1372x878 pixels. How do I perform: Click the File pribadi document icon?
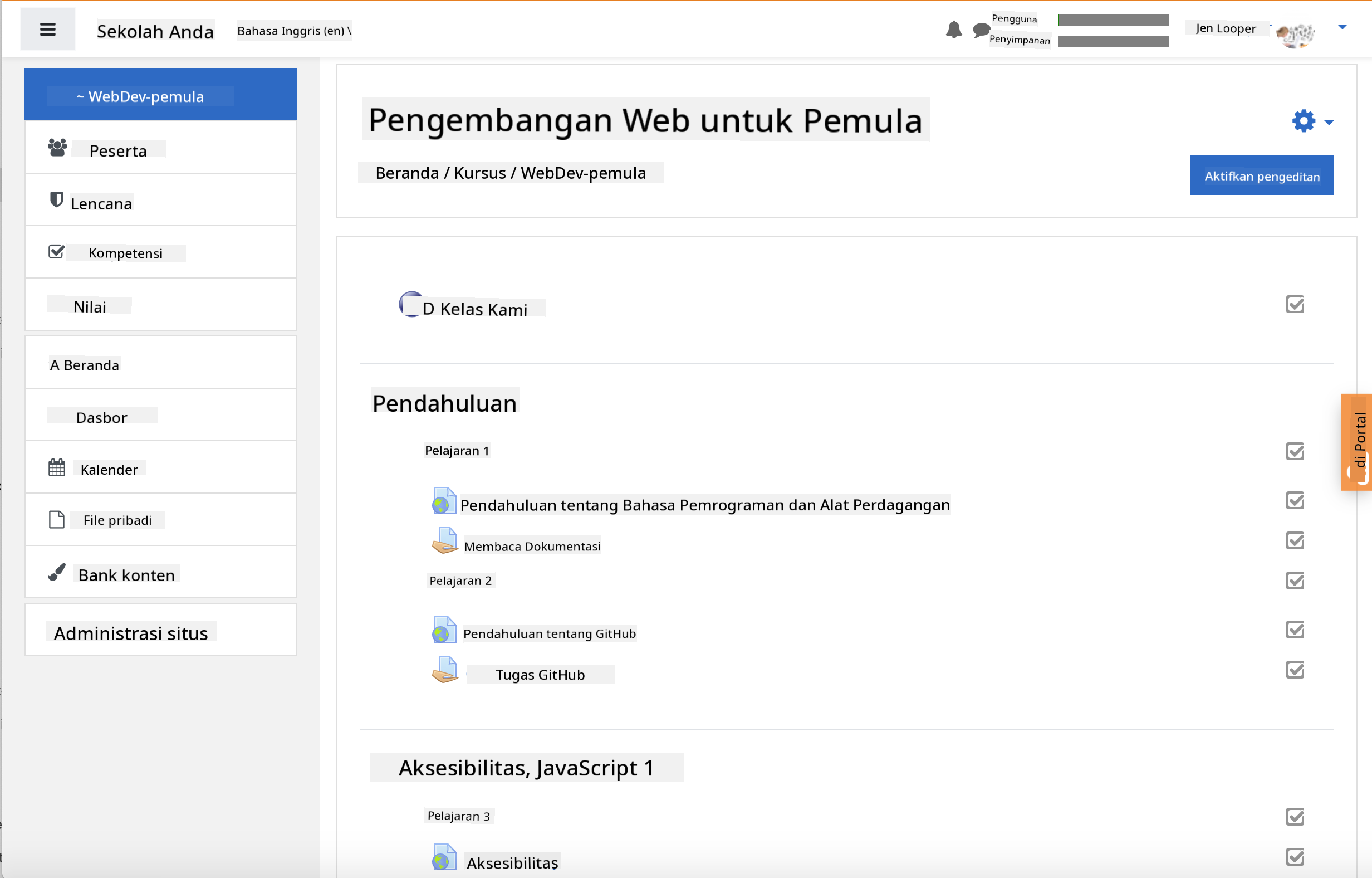pos(56,519)
